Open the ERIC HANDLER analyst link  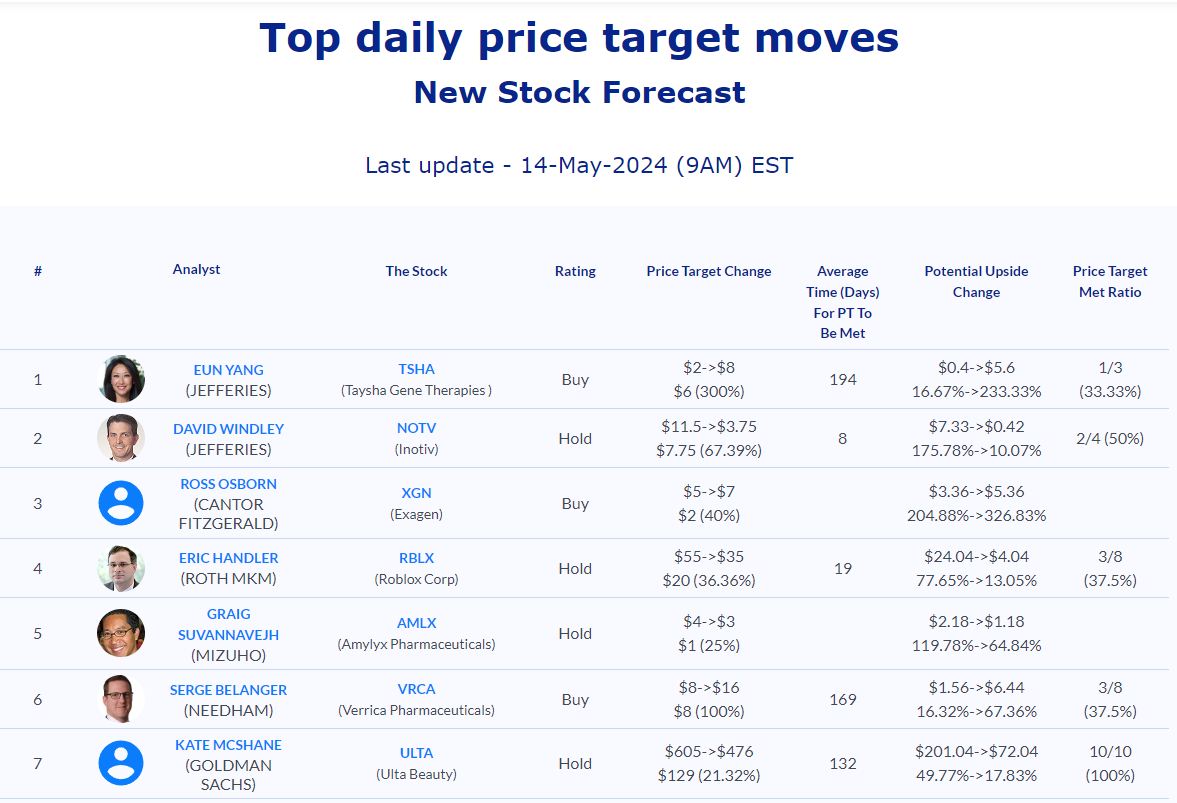pos(228,558)
